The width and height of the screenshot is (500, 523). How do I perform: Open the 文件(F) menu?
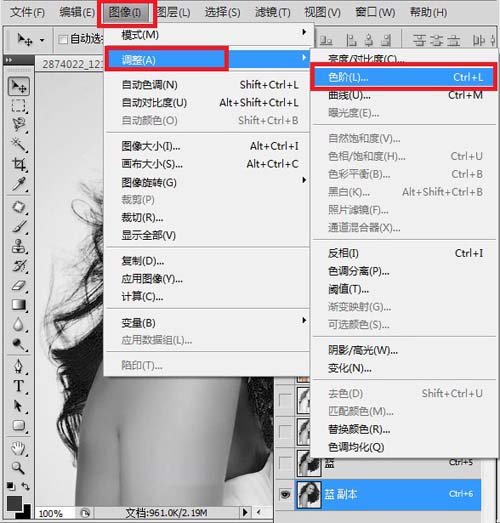[x=27, y=13]
